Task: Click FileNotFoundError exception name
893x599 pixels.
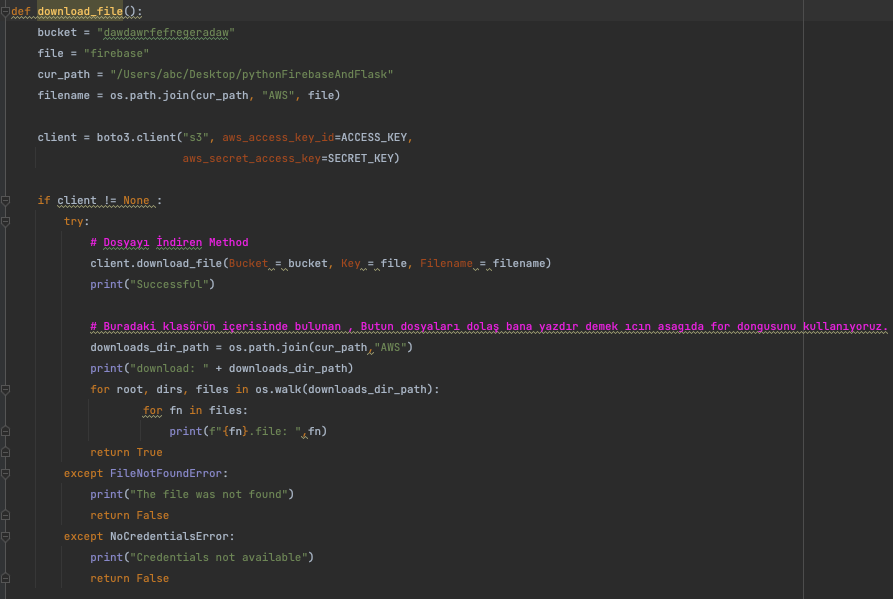Action: click(166, 473)
